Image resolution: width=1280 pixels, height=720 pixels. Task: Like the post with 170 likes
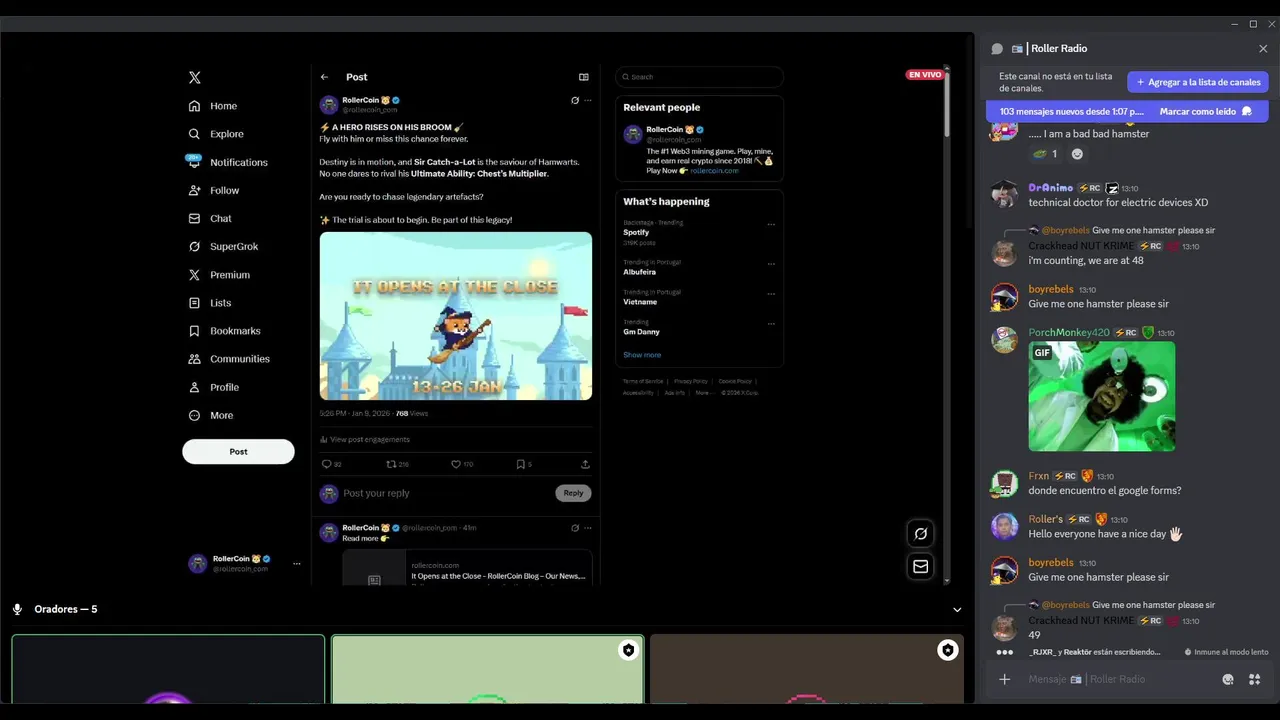pos(456,464)
